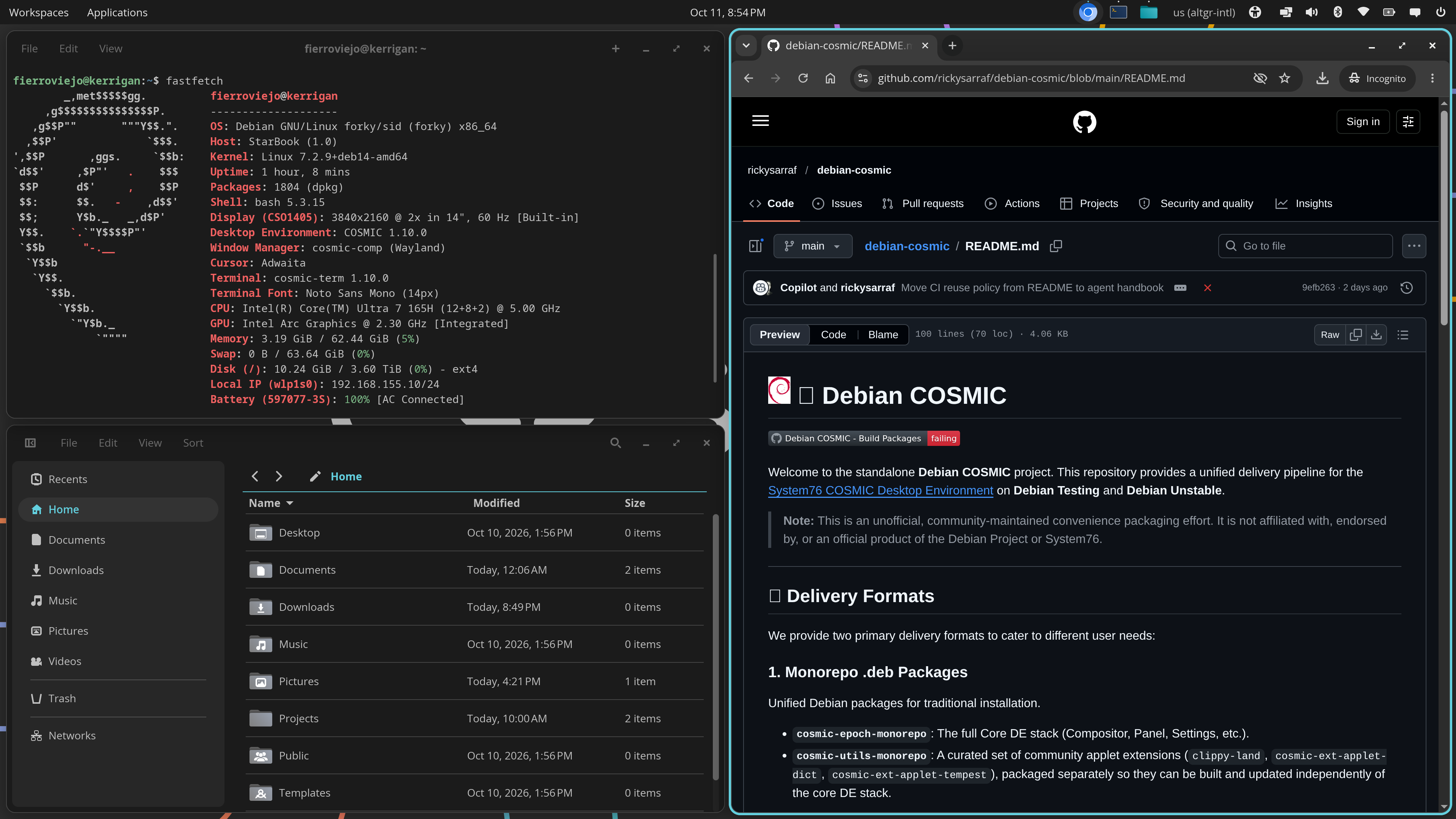1456x819 pixels.
Task: Open new terminal tab plus icon
Action: point(615,49)
